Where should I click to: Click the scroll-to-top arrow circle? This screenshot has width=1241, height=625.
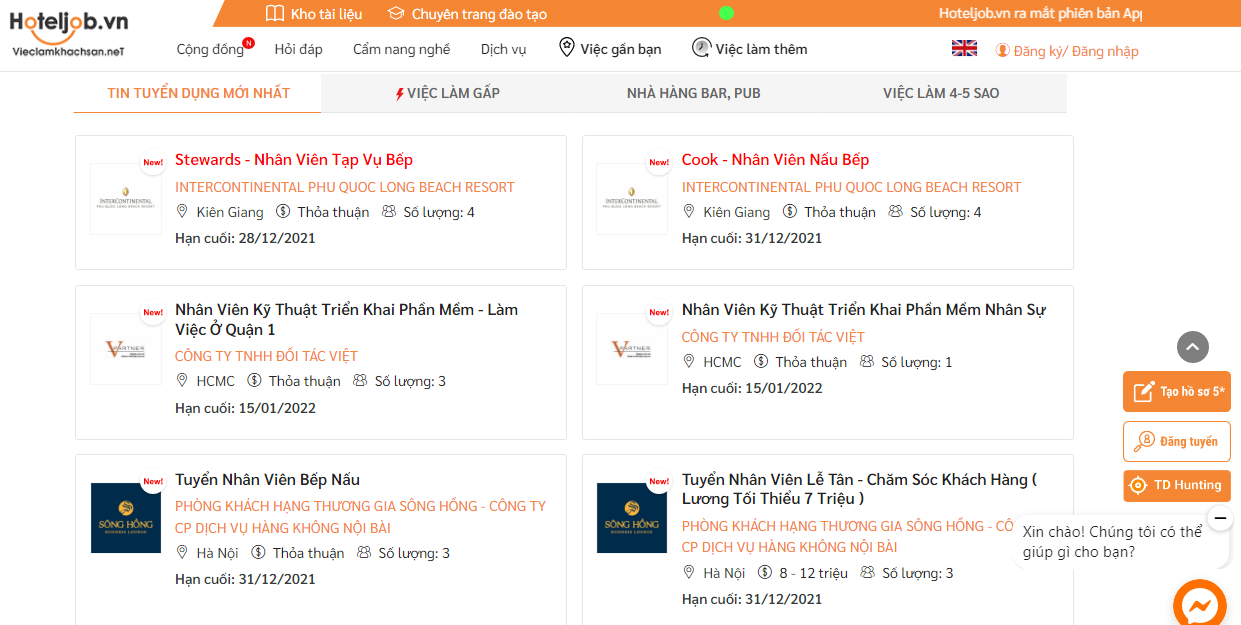1193,347
